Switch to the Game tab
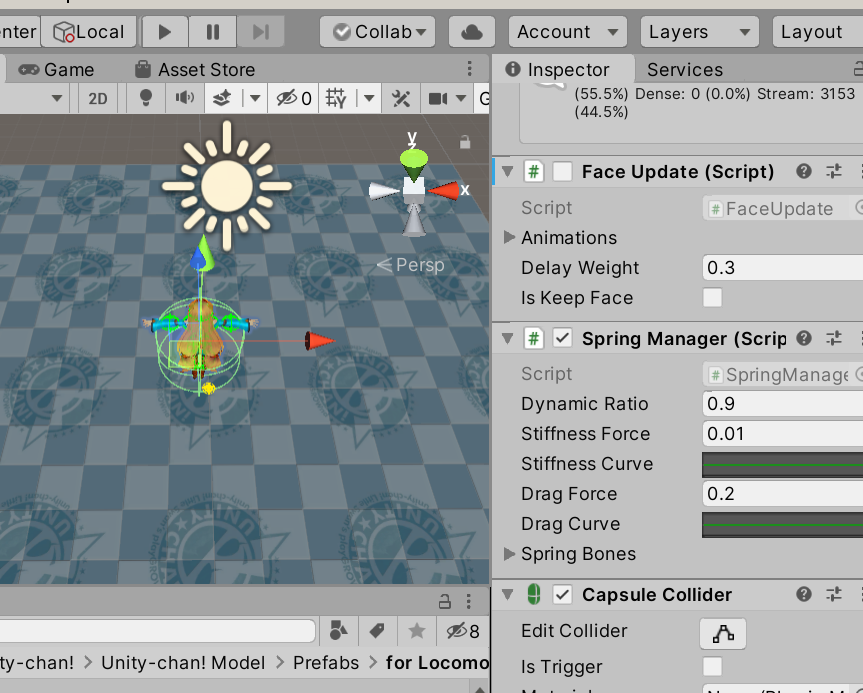863x693 pixels. [57, 70]
